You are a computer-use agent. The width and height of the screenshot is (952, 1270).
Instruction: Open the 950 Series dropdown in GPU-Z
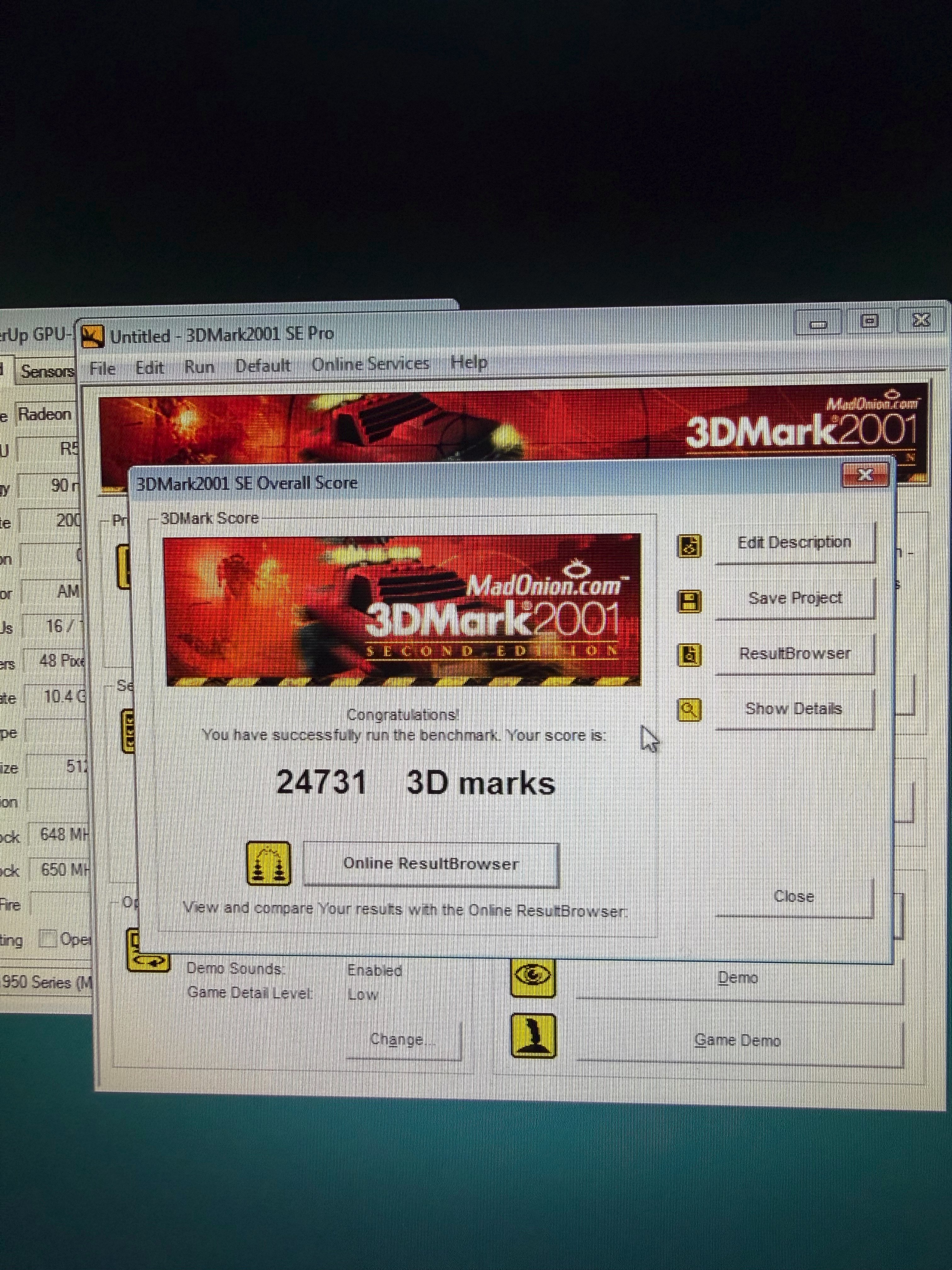click(46, 982)
